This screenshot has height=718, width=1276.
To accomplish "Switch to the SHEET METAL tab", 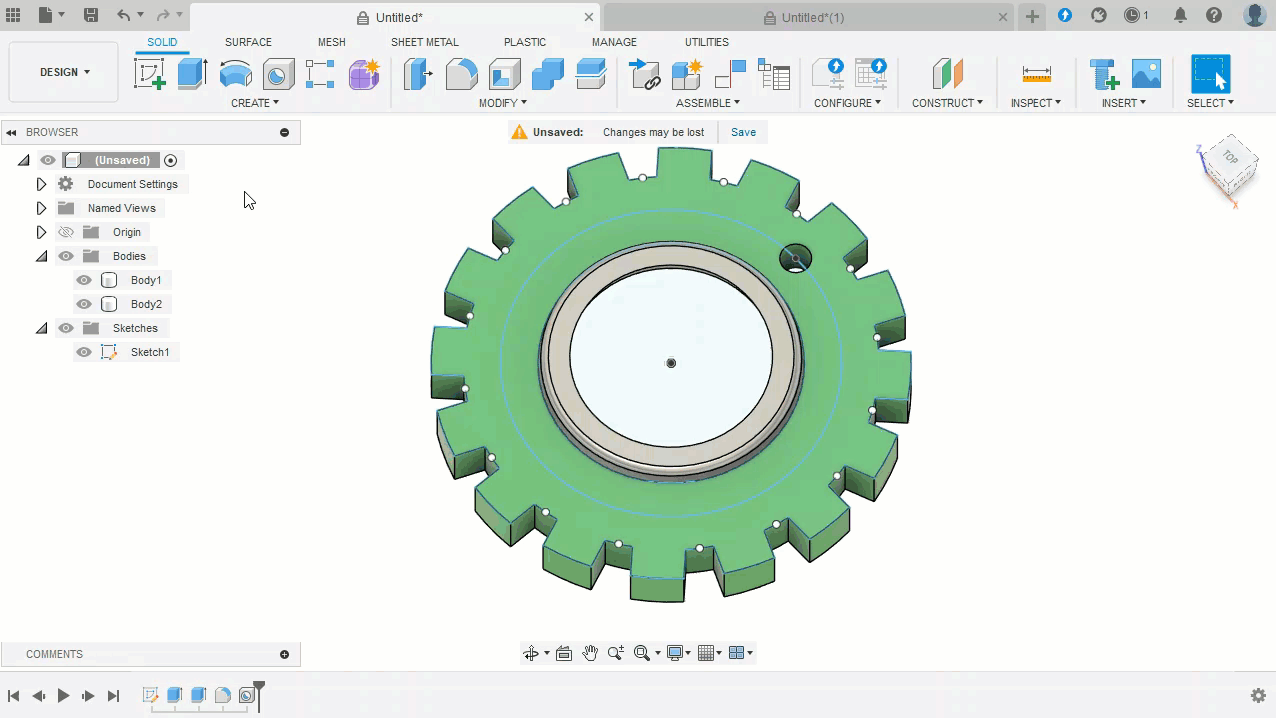I will coord(424,42).
